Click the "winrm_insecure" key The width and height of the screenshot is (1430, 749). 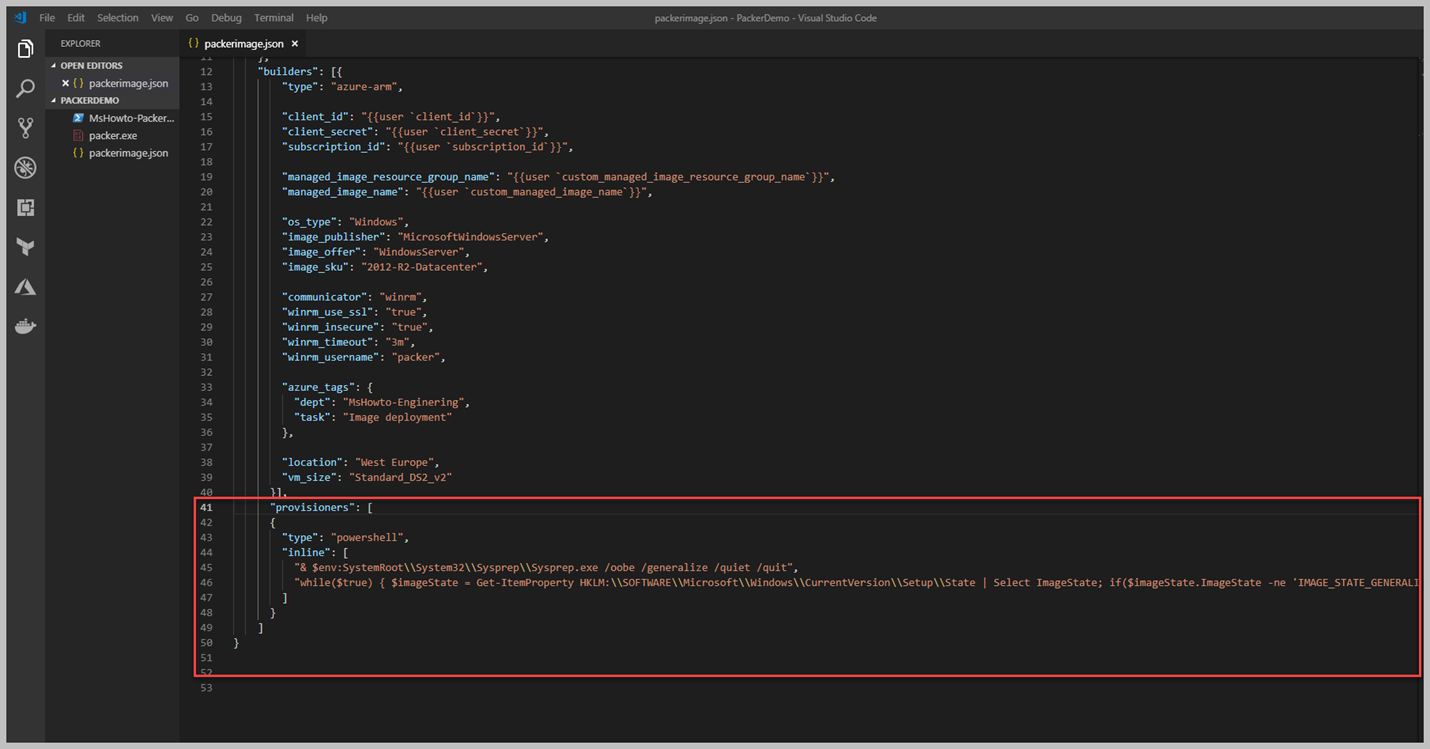coord(328,327)
